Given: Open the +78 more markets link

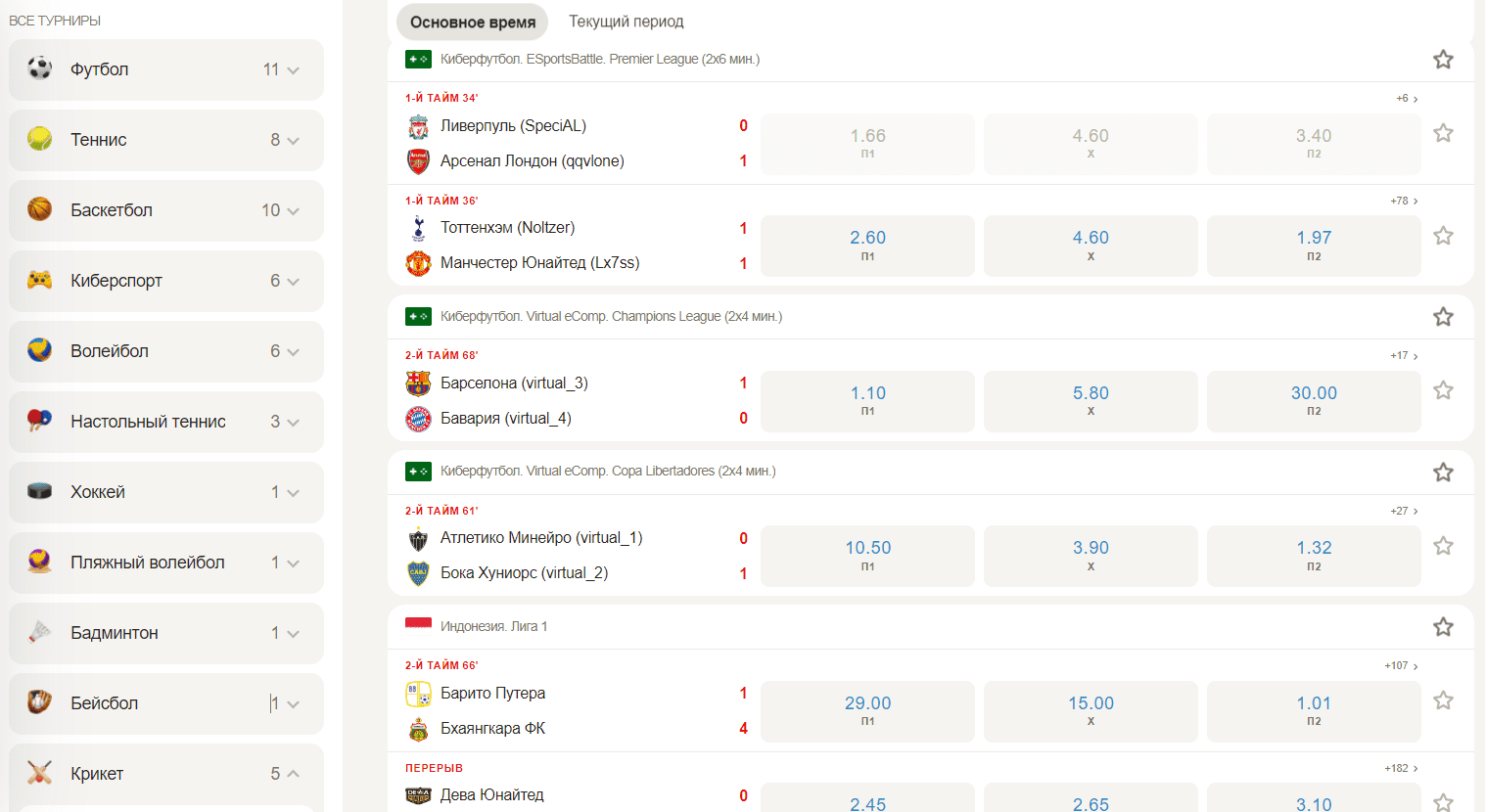Looking at the screenshot, I should [x=1404, y=201].
